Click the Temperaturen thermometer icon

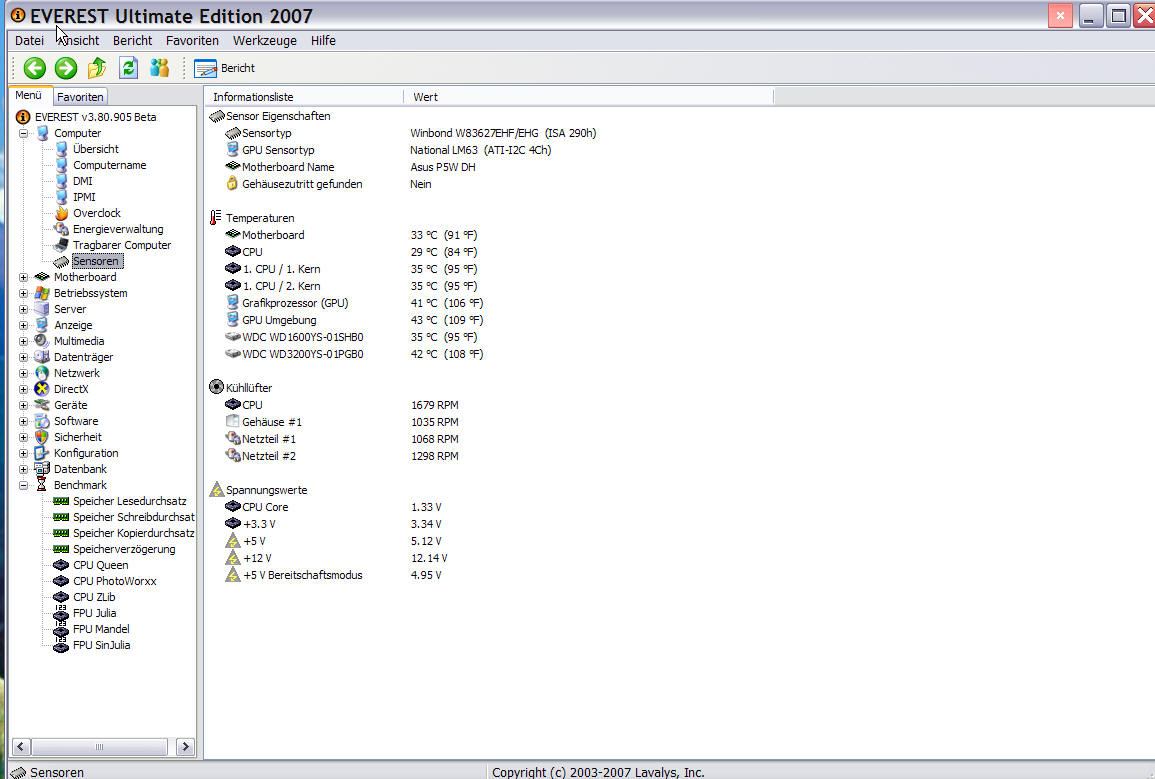[x=215, y=218]
